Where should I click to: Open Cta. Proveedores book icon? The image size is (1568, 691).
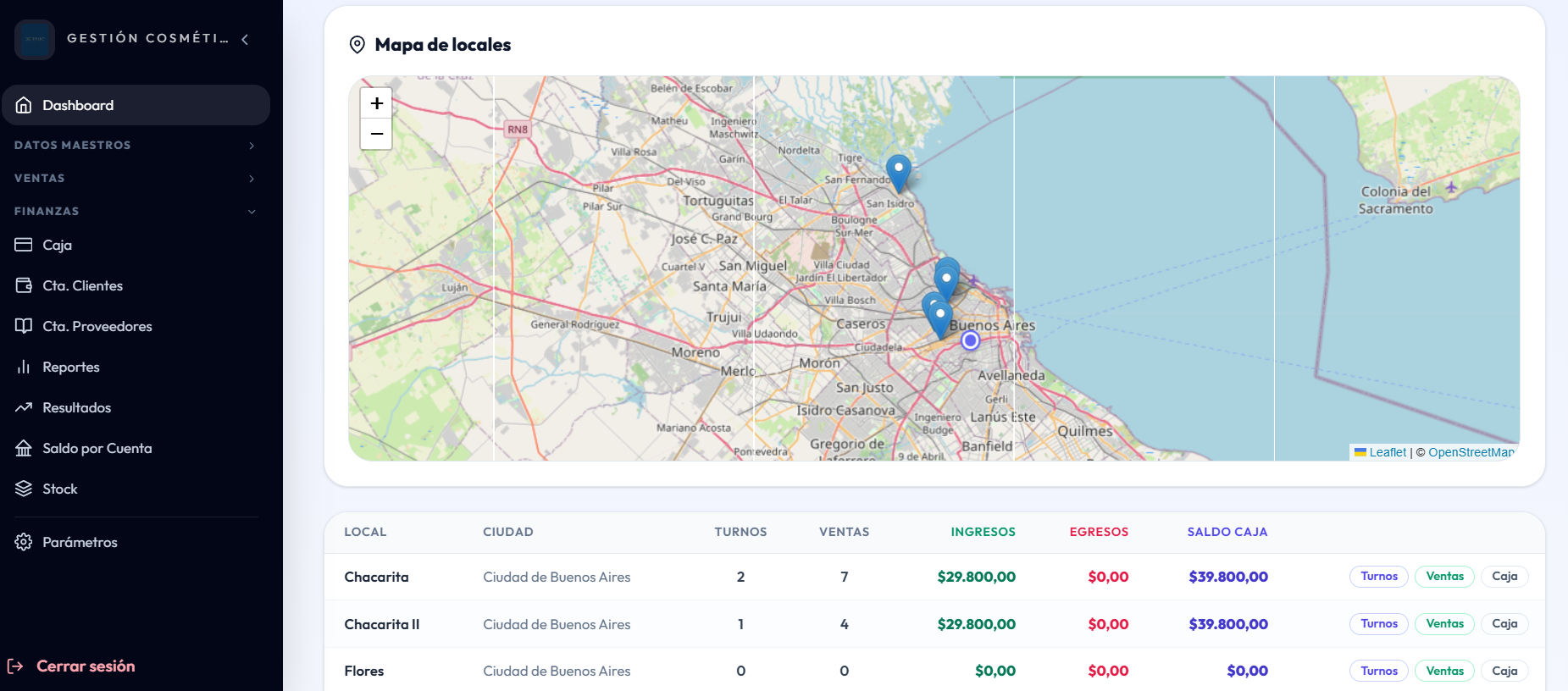click(24, 326)
